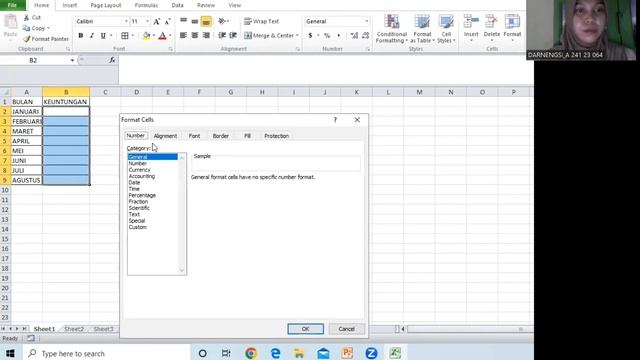Viewport: 640px width, 360px height.
Task: Open PowerPoint from the taskbar
Action: pyautogui.click(x=347, y=353)
